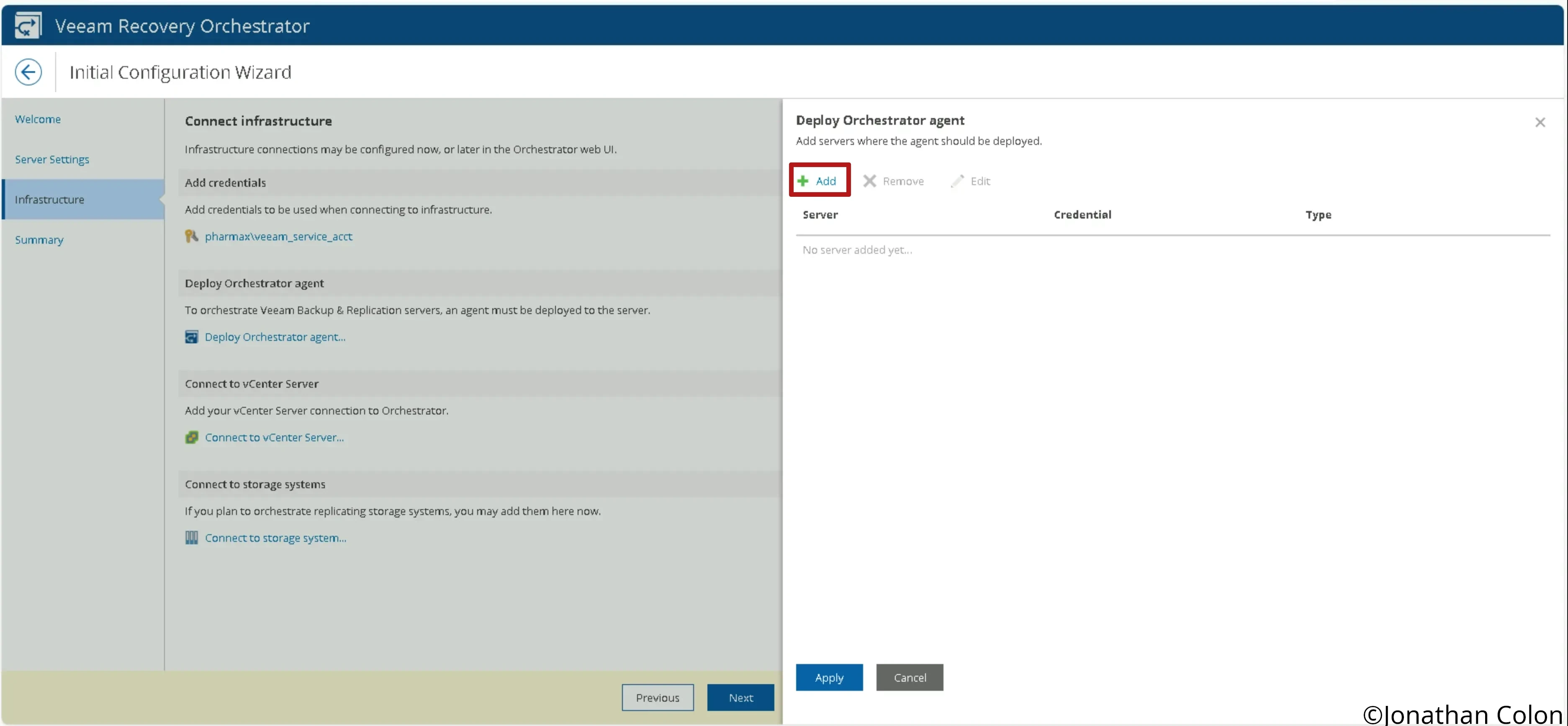The width and height of the screenshot is (1568, 726).
Task: Close the Deploy Orchestrator agent panel
Action: (1540, 122)
